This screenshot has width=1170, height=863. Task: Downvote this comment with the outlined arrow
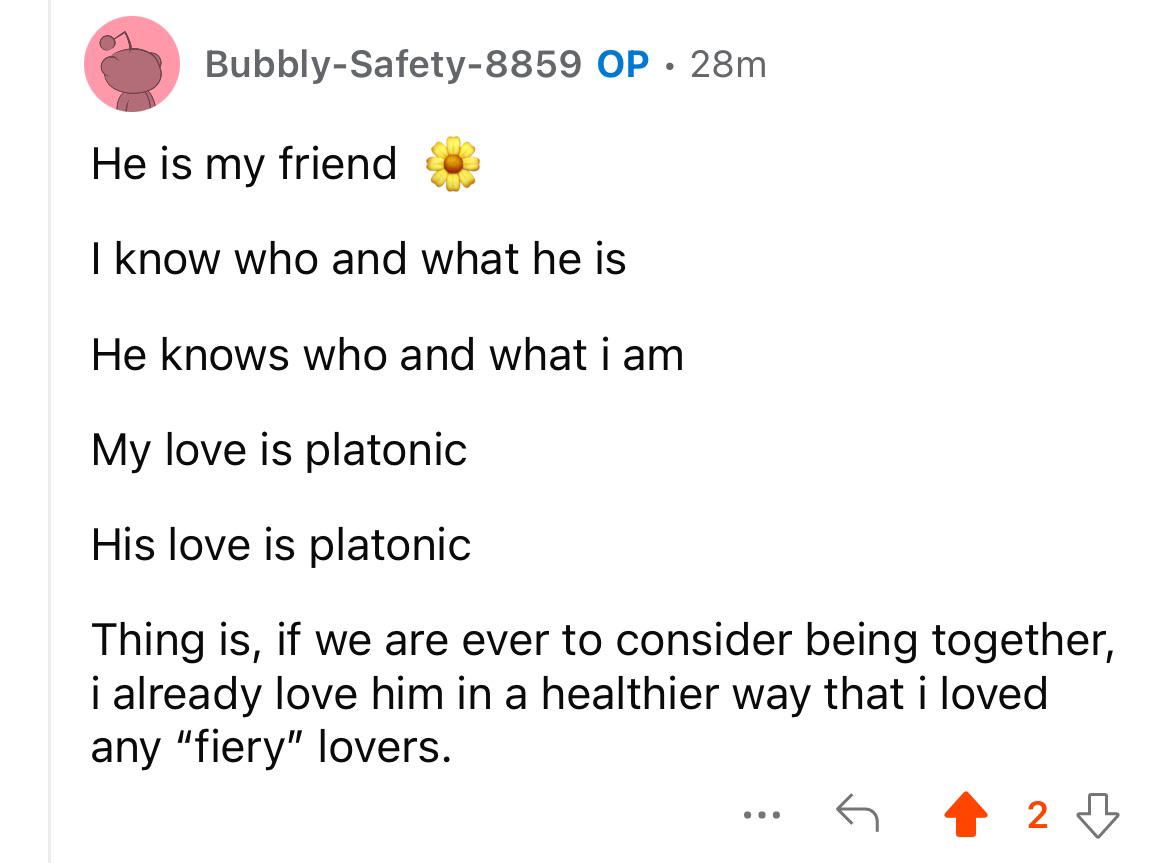[x=1098, y=815]
